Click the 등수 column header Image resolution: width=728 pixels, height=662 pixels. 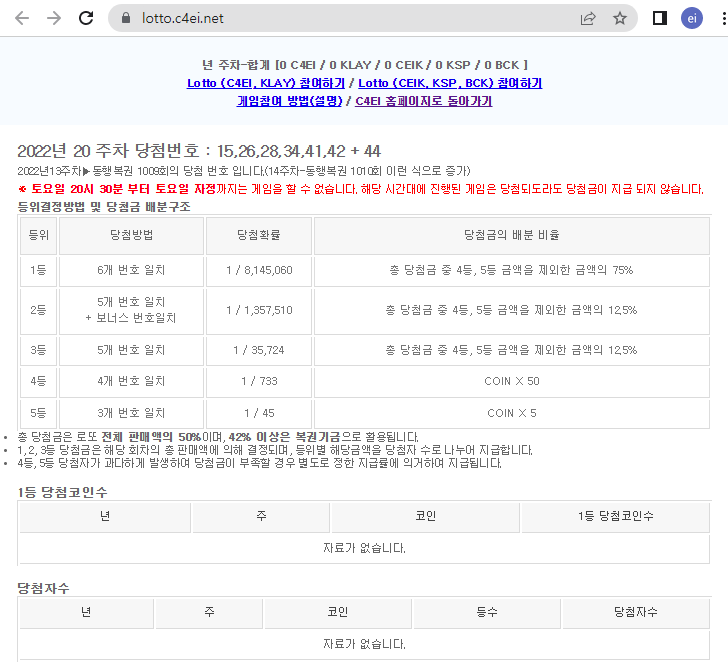pyautogui.click(x=487, y=613)
